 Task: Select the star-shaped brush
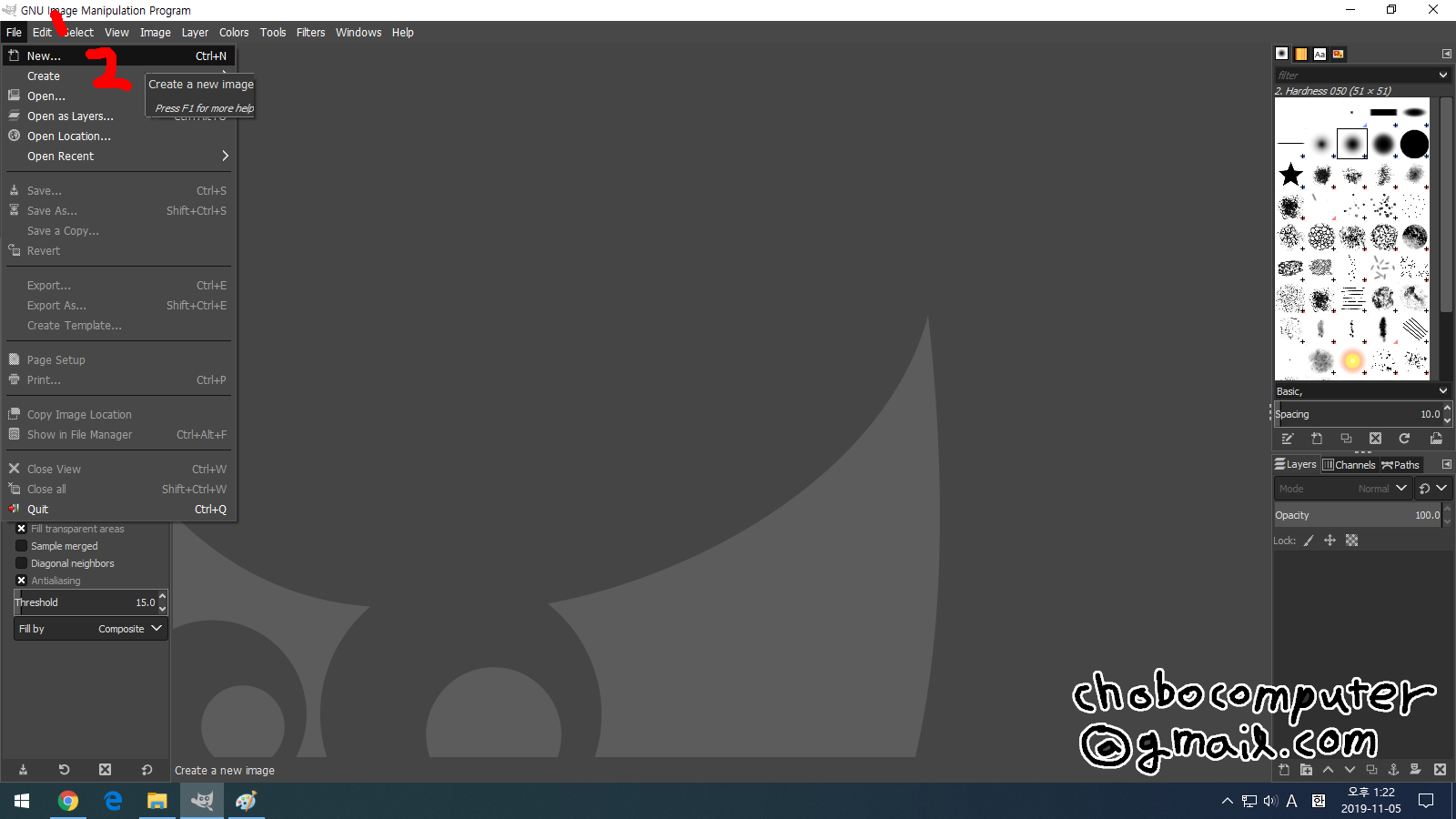(x=1290, y=175)
